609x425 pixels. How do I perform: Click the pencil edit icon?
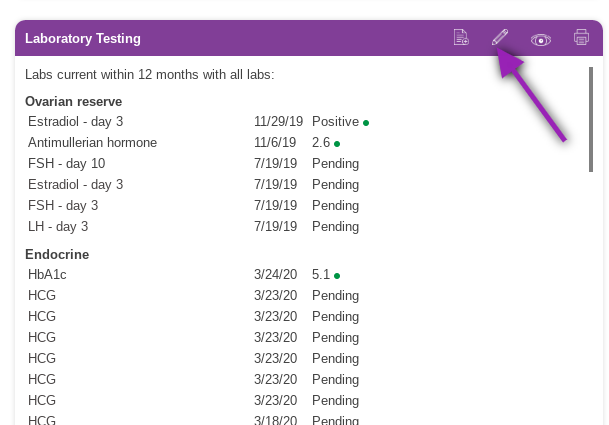tap(500, 38)
